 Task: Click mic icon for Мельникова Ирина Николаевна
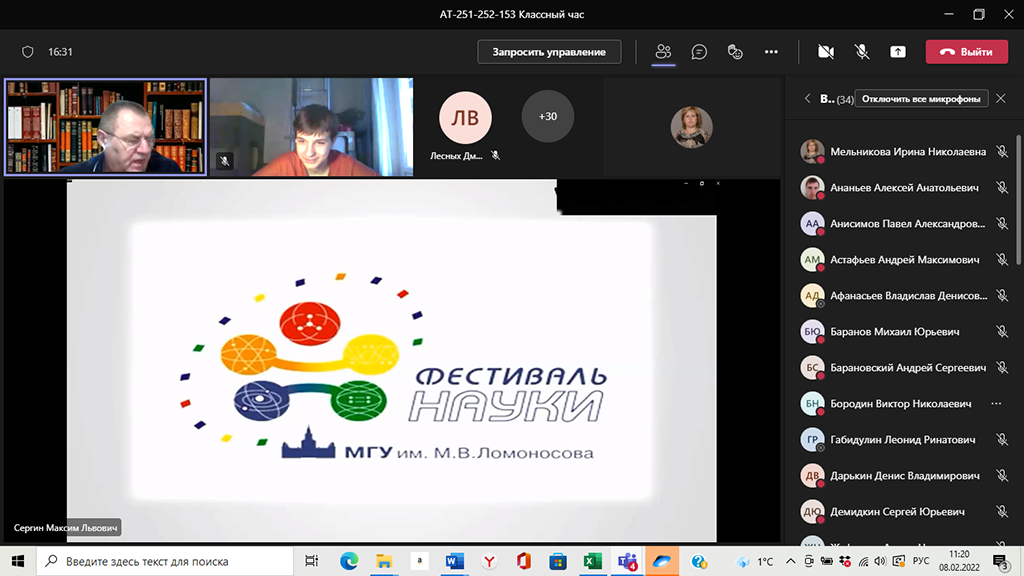coord(1002,152)
